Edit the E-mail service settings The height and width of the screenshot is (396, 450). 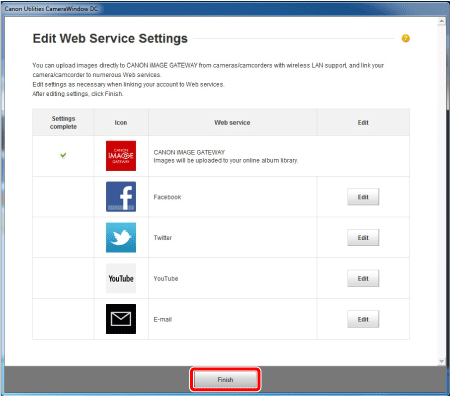coord(363,319)
